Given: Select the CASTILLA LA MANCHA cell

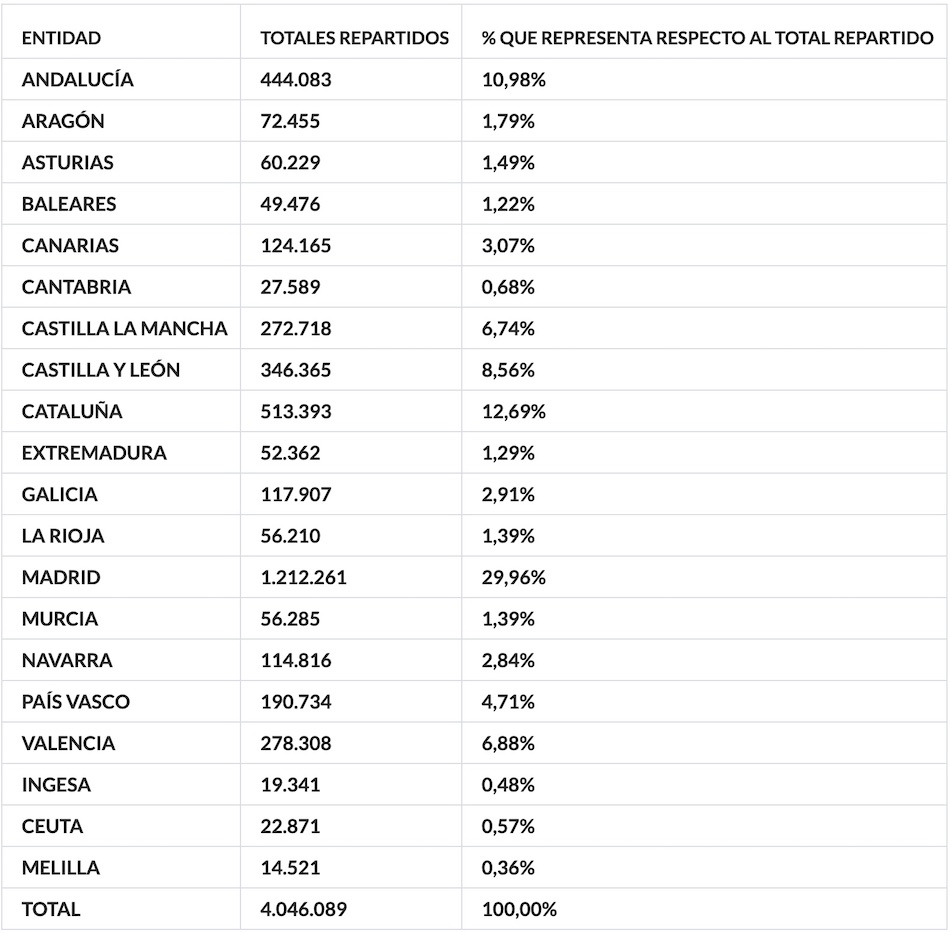Looking at the screenshot, I should pyautogui.click(x=124, y=329).
